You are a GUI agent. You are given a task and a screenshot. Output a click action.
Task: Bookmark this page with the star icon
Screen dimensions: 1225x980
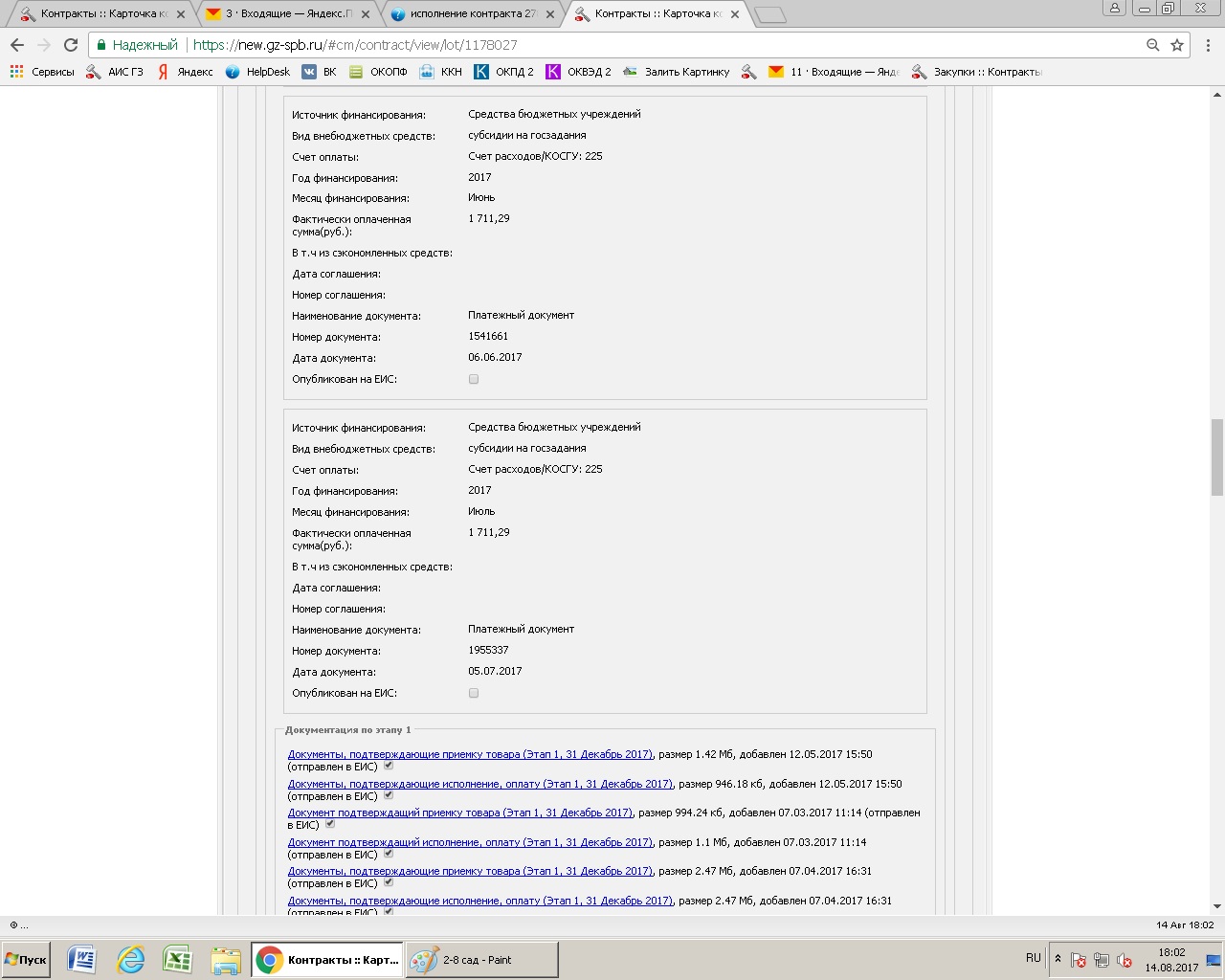(1177, 45)
